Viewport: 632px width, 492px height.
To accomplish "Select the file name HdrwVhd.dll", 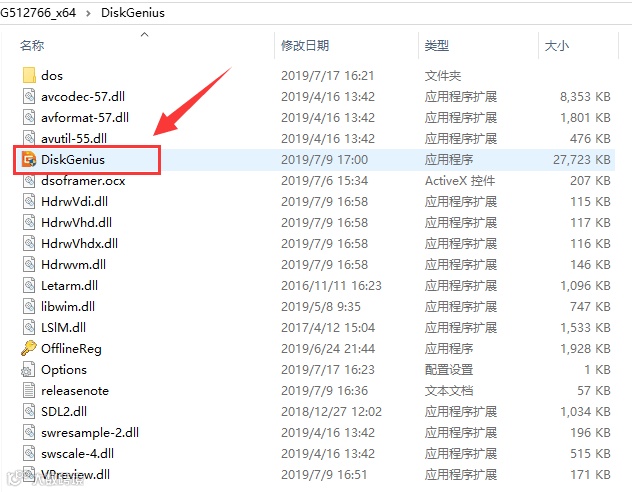I will pyautogui.click(x=77, y=222).
